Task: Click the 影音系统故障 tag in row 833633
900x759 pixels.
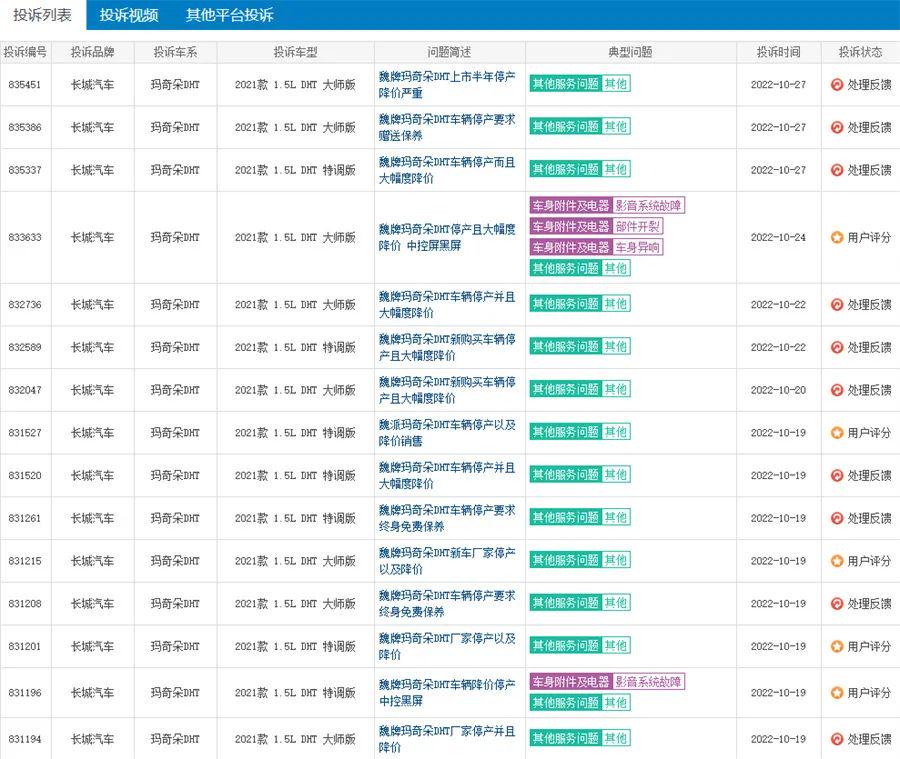Action: [649, 205]
